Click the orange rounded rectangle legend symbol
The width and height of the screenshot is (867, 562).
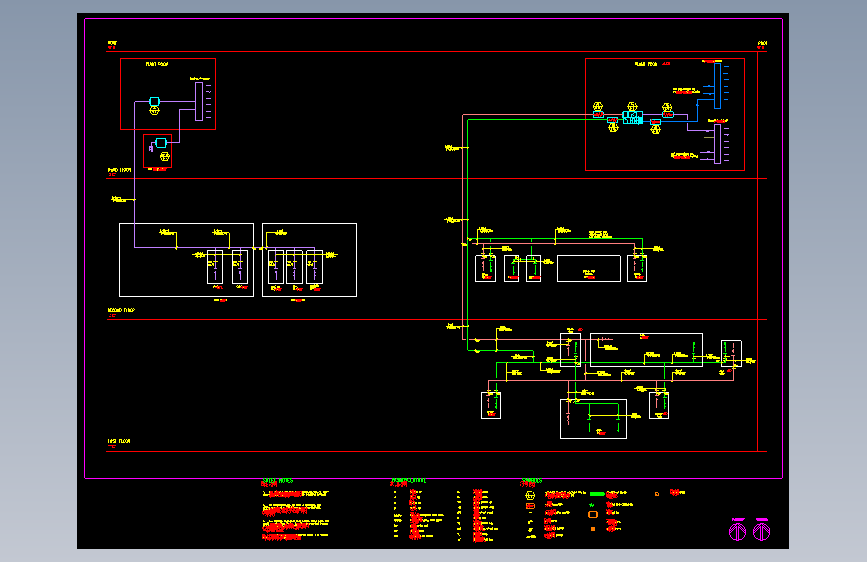click(x=593, y=514)
